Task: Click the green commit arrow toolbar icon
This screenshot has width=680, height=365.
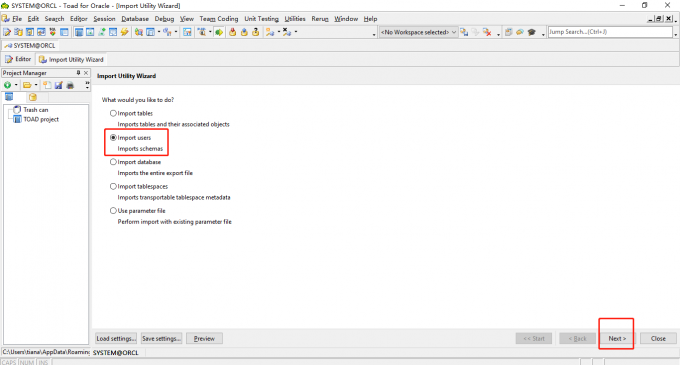Action: (219, 32)
